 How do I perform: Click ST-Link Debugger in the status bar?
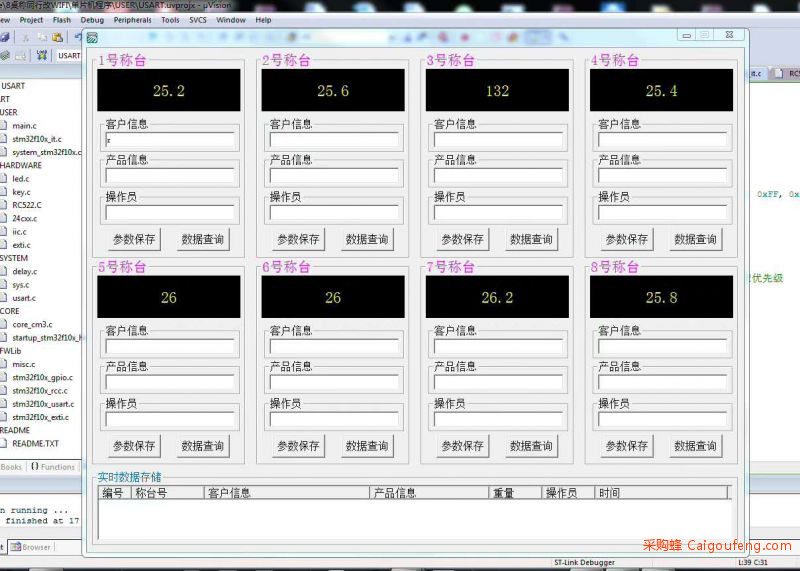coord(584,562)
